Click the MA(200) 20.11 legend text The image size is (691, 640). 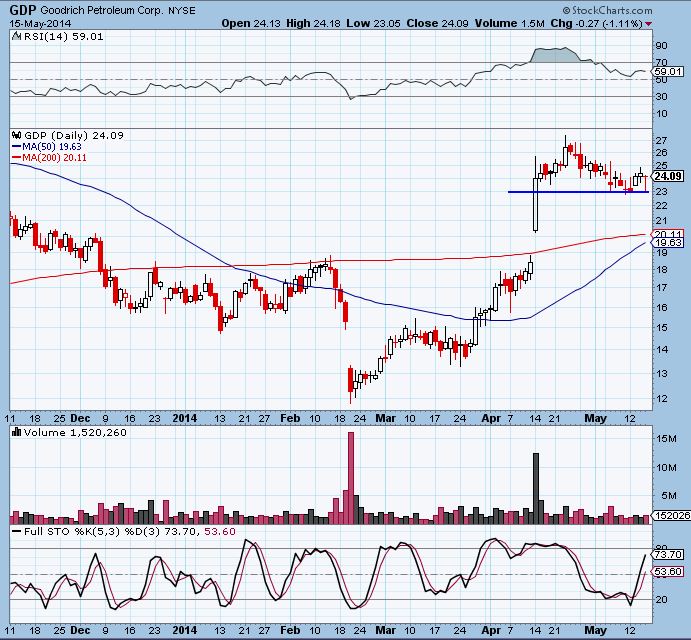(54, 158)
